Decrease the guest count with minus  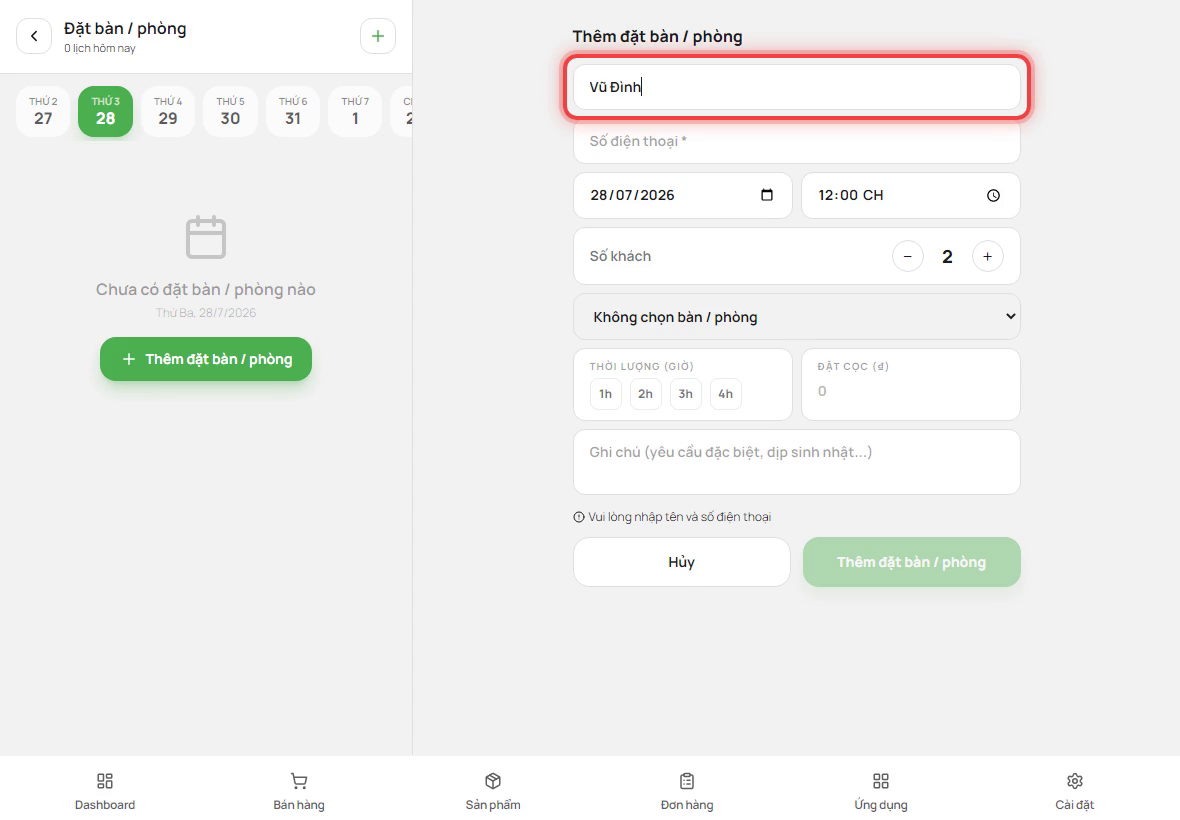tap(908, 257)
